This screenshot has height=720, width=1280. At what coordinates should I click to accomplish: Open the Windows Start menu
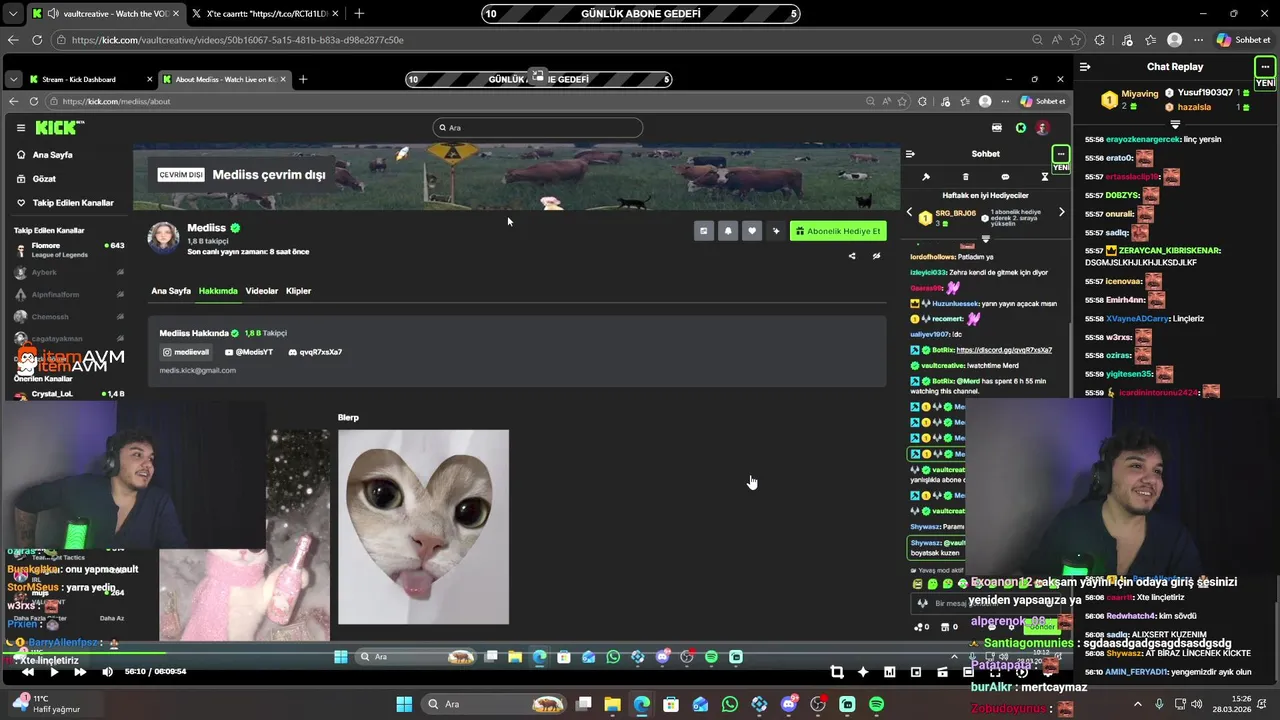click(404, 704)
